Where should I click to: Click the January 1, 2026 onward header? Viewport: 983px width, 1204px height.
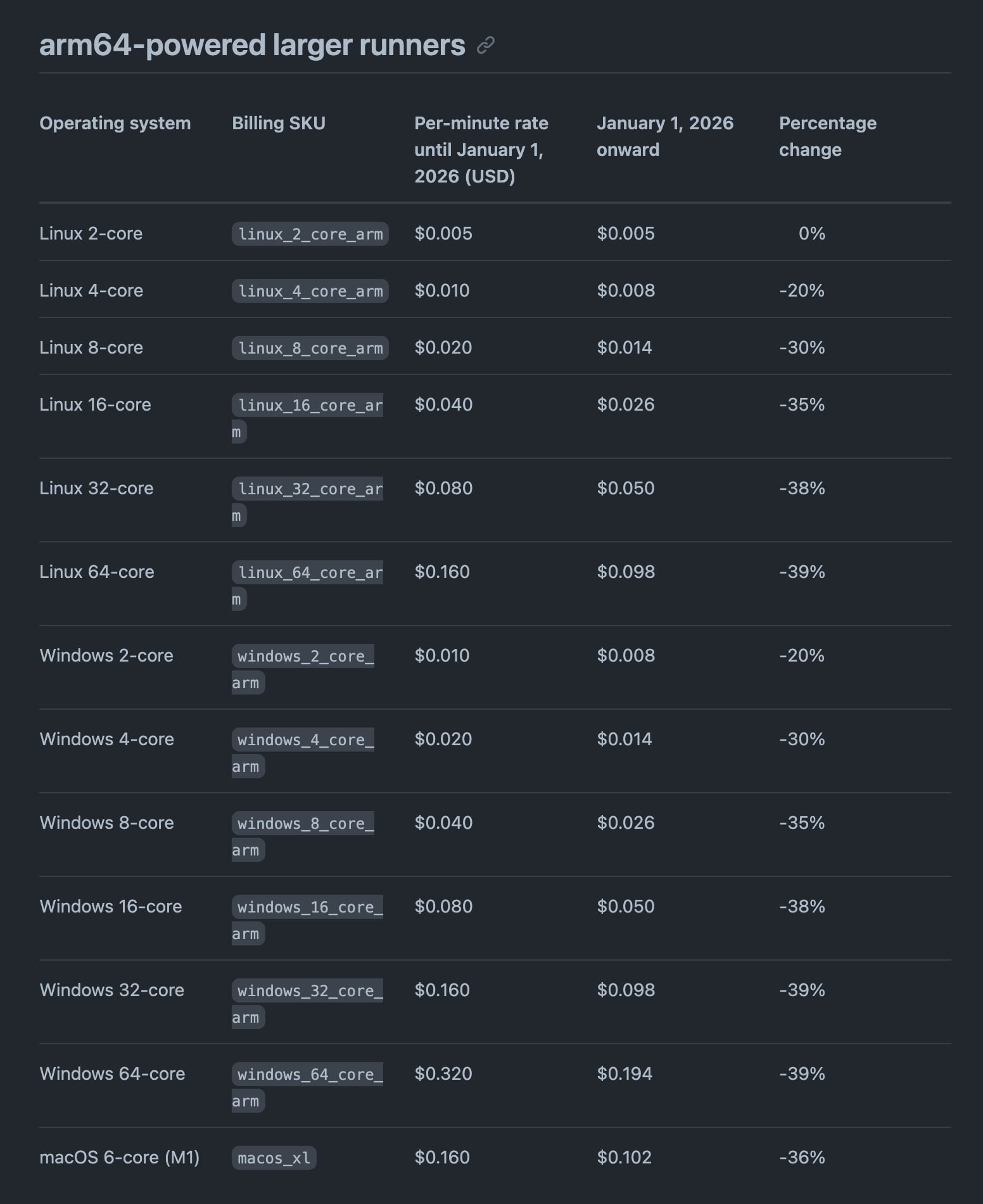pyautogui.click(x=664, y=136)
